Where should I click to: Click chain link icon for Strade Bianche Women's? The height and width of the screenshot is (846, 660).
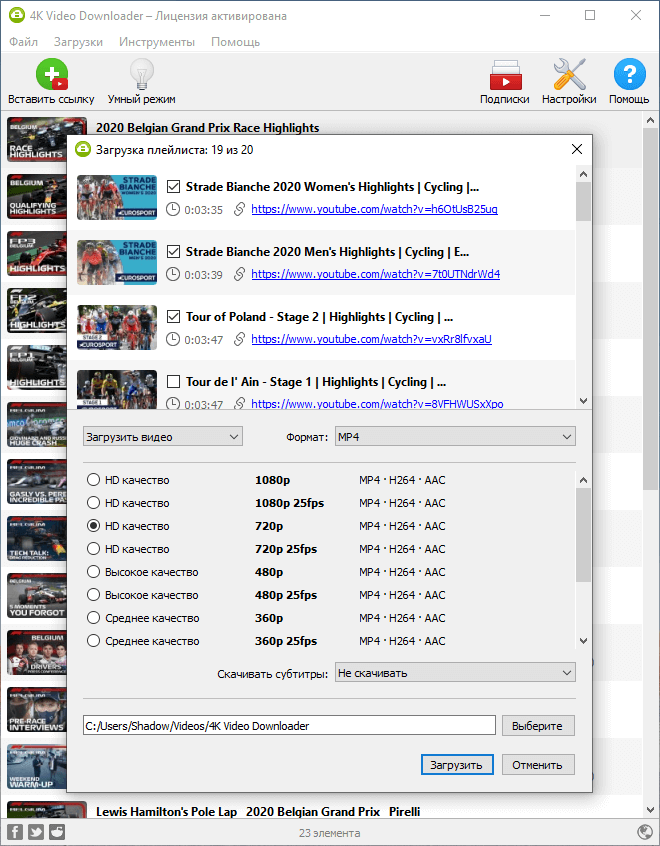point(239,209)
